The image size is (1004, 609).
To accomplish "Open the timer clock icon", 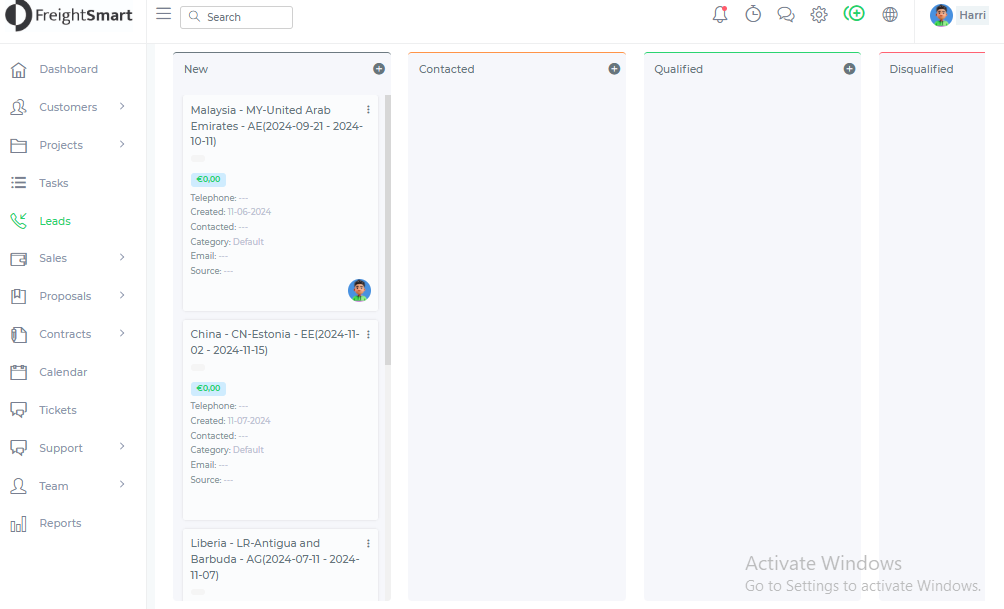I will pos(753,15).
